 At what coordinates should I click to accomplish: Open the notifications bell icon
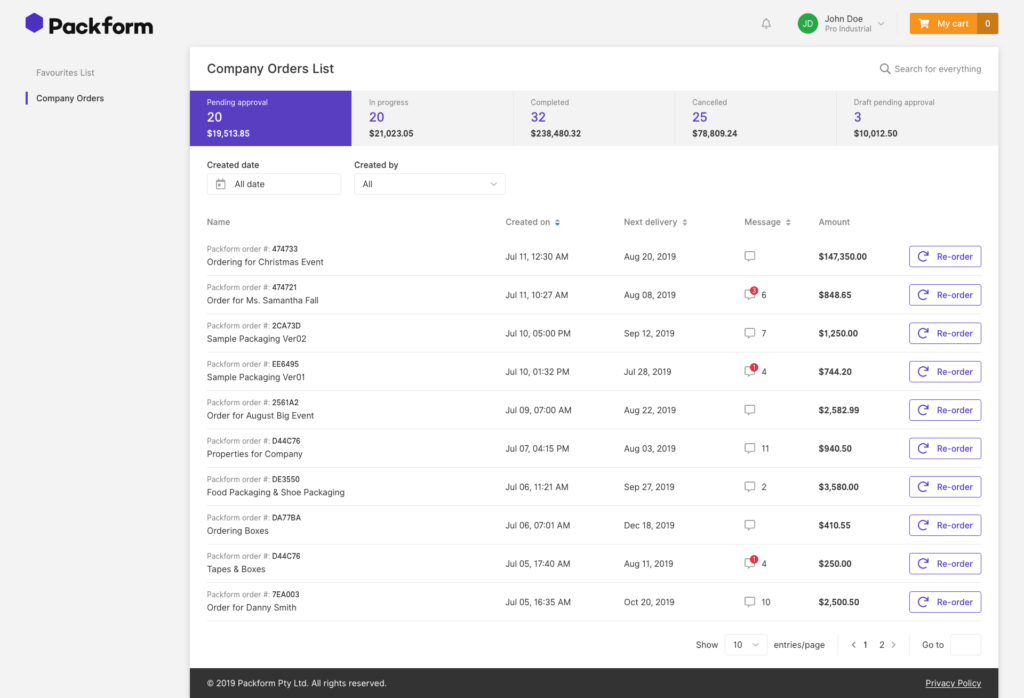(766, 24)
